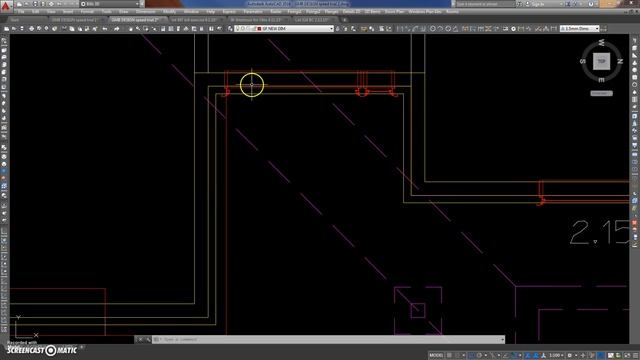Open the WCS dropdown below the ViewCube

[x=601, y=93]
